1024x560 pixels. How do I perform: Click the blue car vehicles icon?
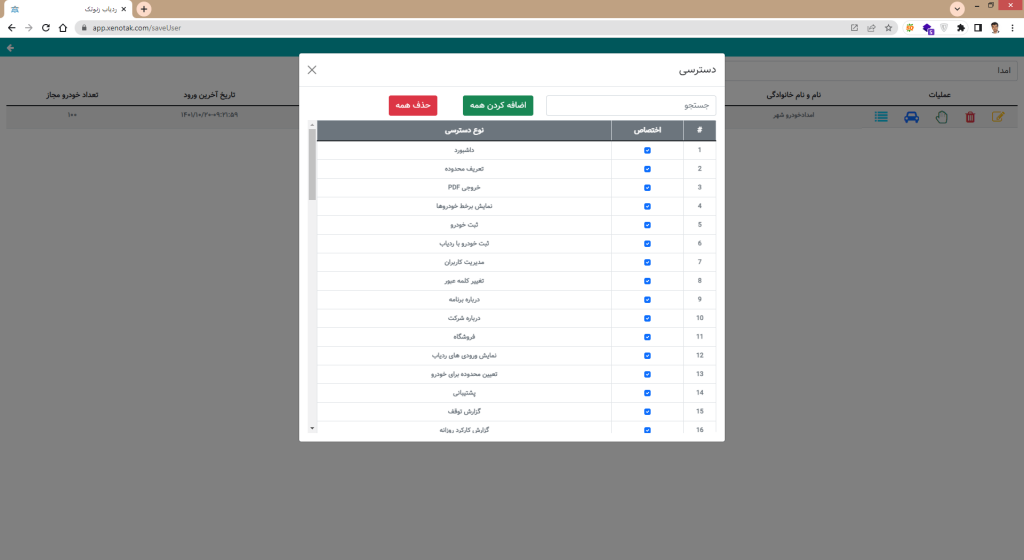(911, 117)
